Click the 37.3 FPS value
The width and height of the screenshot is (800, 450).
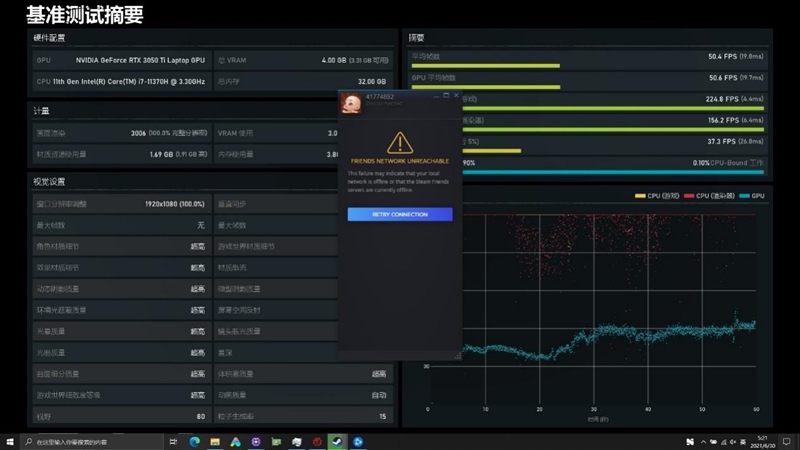coord(722,141)
